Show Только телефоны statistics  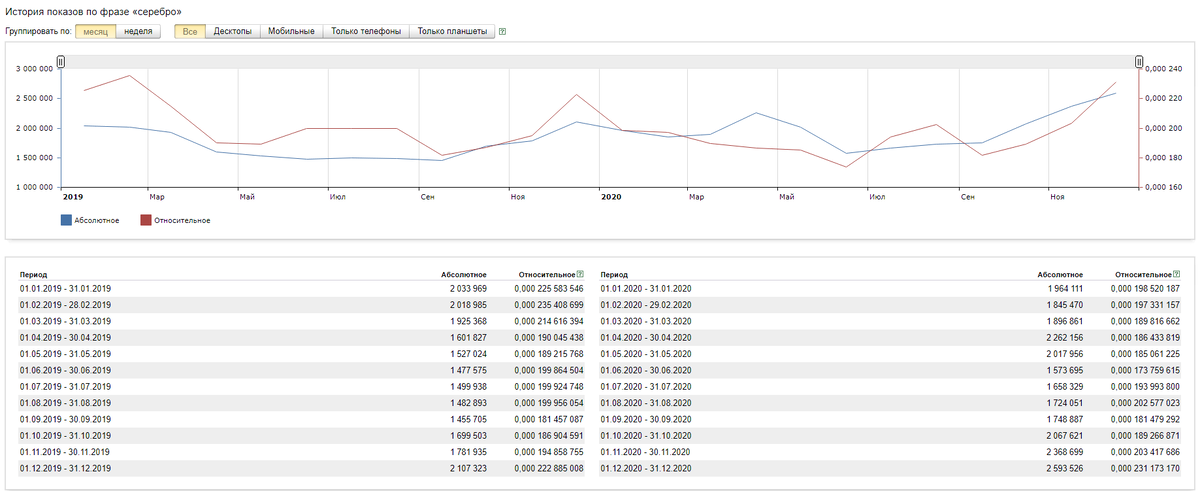tap(366, 31)
